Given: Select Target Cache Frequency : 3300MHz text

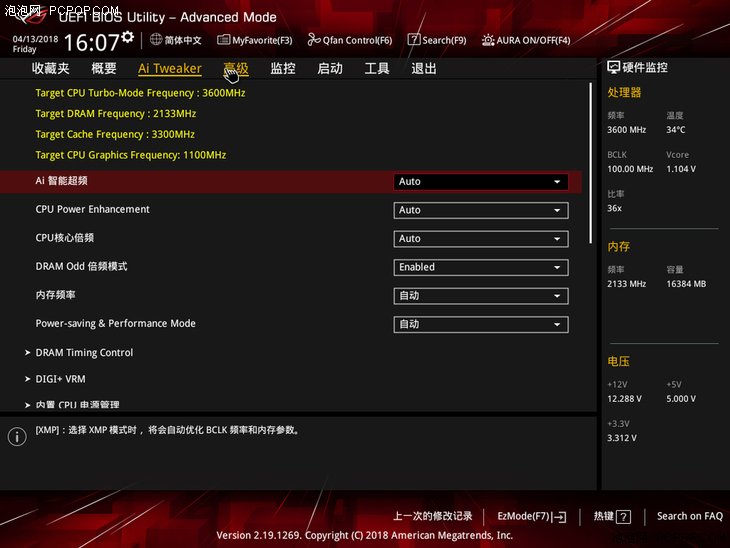Looking at the screenshot, I should point(115,134).
